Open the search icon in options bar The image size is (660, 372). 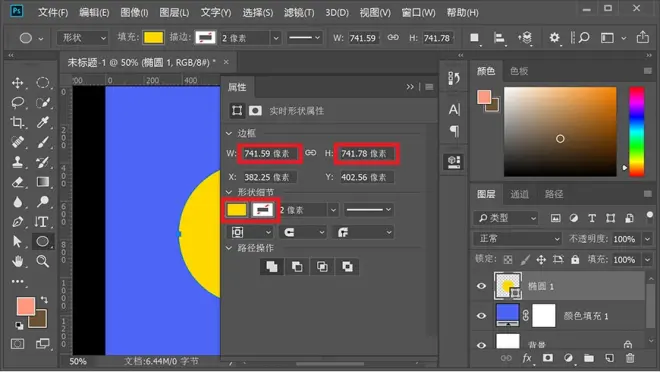tap(584, 38)
